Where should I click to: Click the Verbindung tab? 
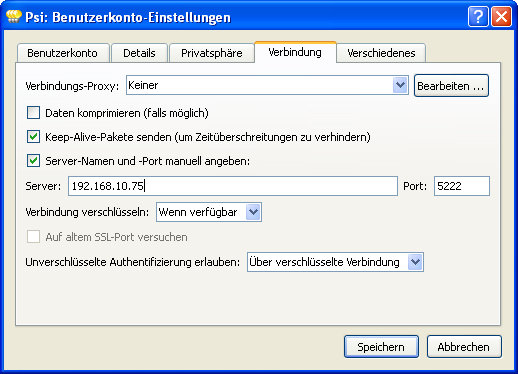[295, 52]
